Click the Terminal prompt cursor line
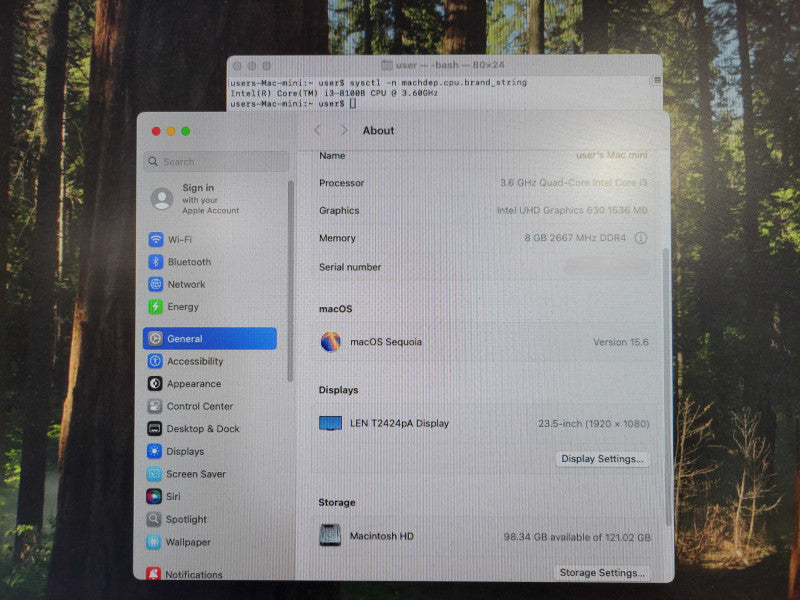The width and height of the screenshot is (800, 600). [x=293, y=104]
